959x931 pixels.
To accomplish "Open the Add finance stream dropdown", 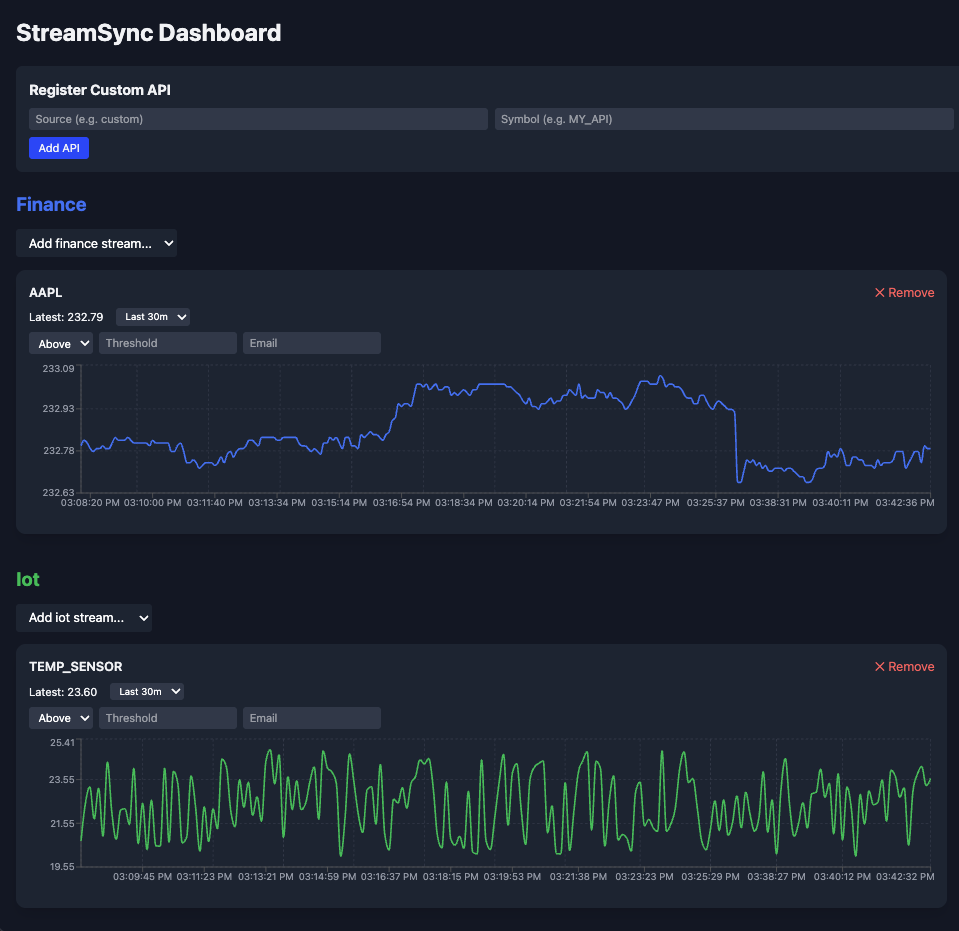I will (97, 243).
